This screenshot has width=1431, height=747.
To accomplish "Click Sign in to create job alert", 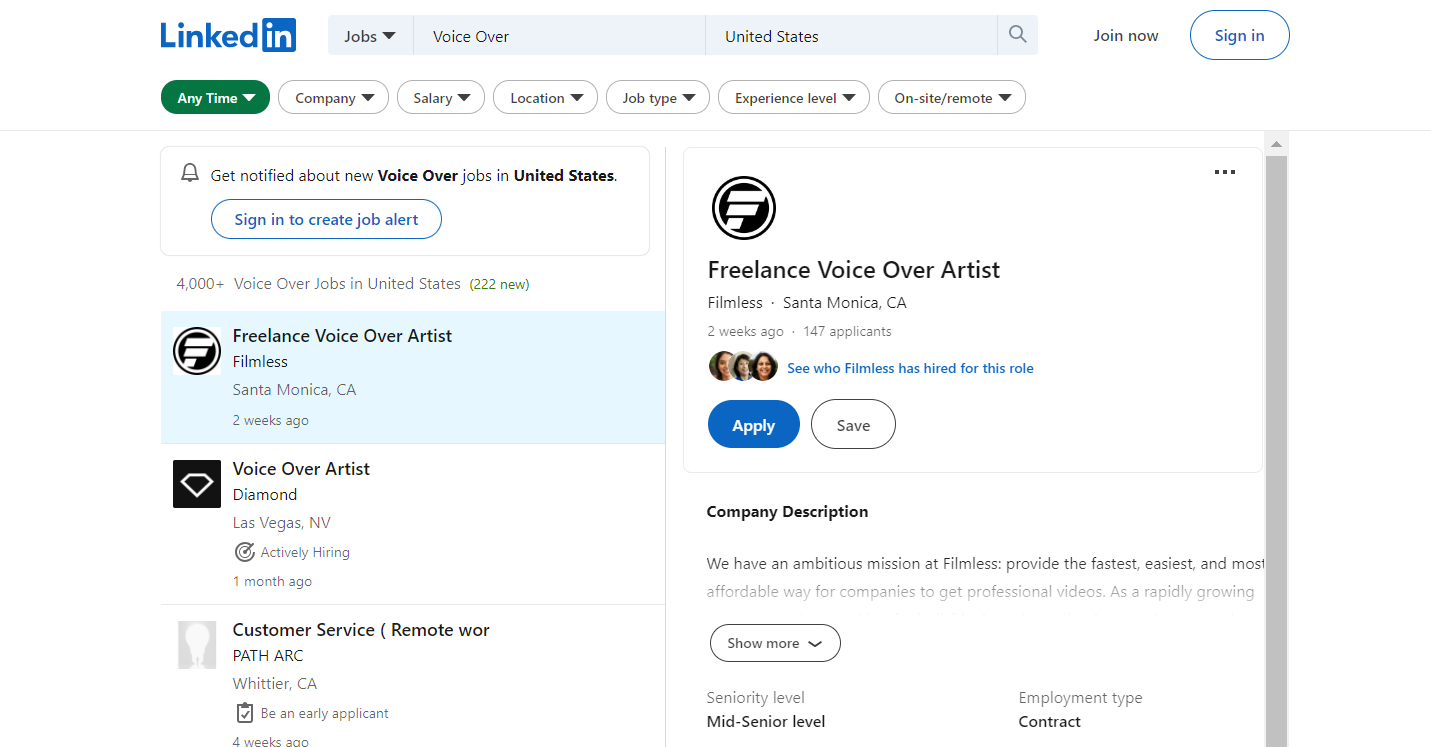I will point(326,219).
